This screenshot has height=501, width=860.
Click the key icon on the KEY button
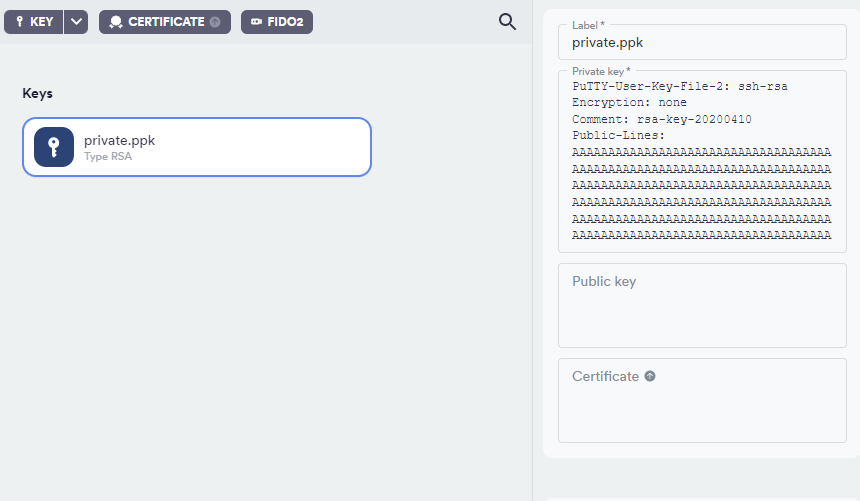click(x=20, y=22)
